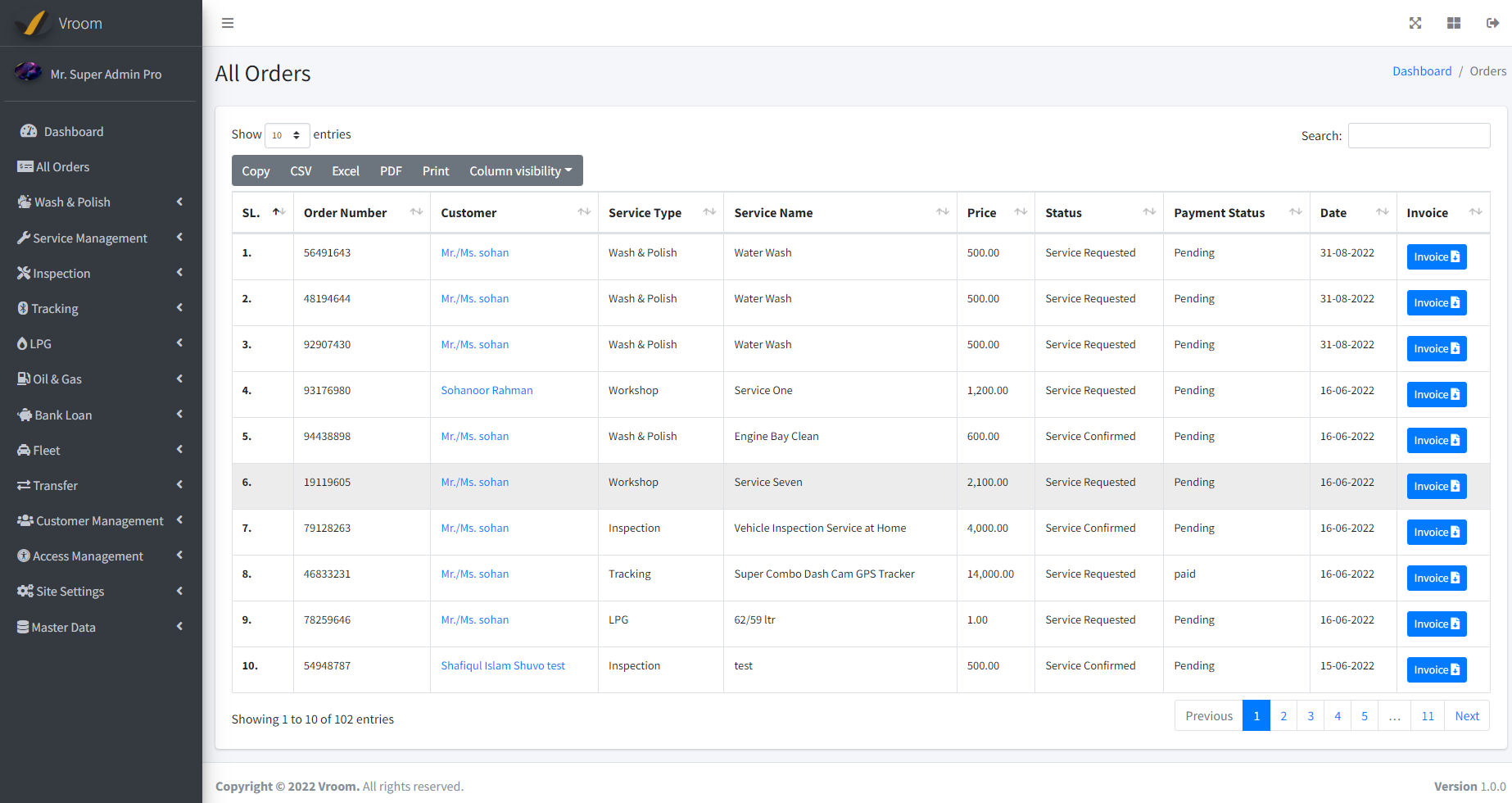Click the Inspection tools icon
This screenshot has height=803, width=1512.
[24, 273]
